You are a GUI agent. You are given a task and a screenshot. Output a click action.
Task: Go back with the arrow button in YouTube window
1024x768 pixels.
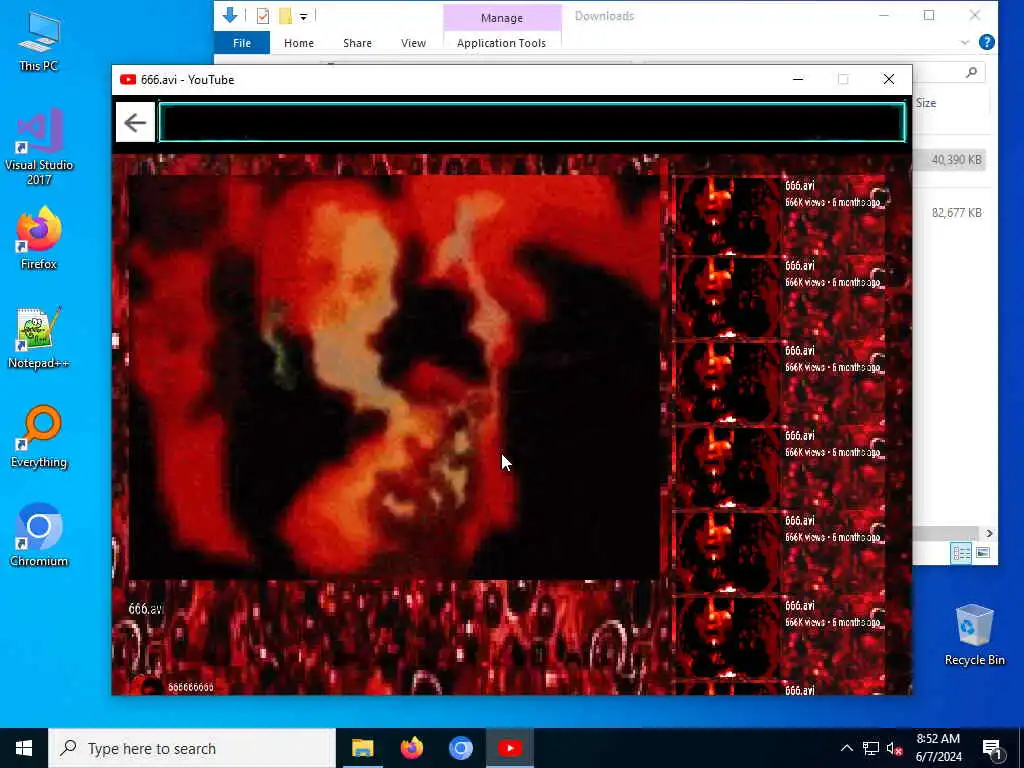(135, 122)
